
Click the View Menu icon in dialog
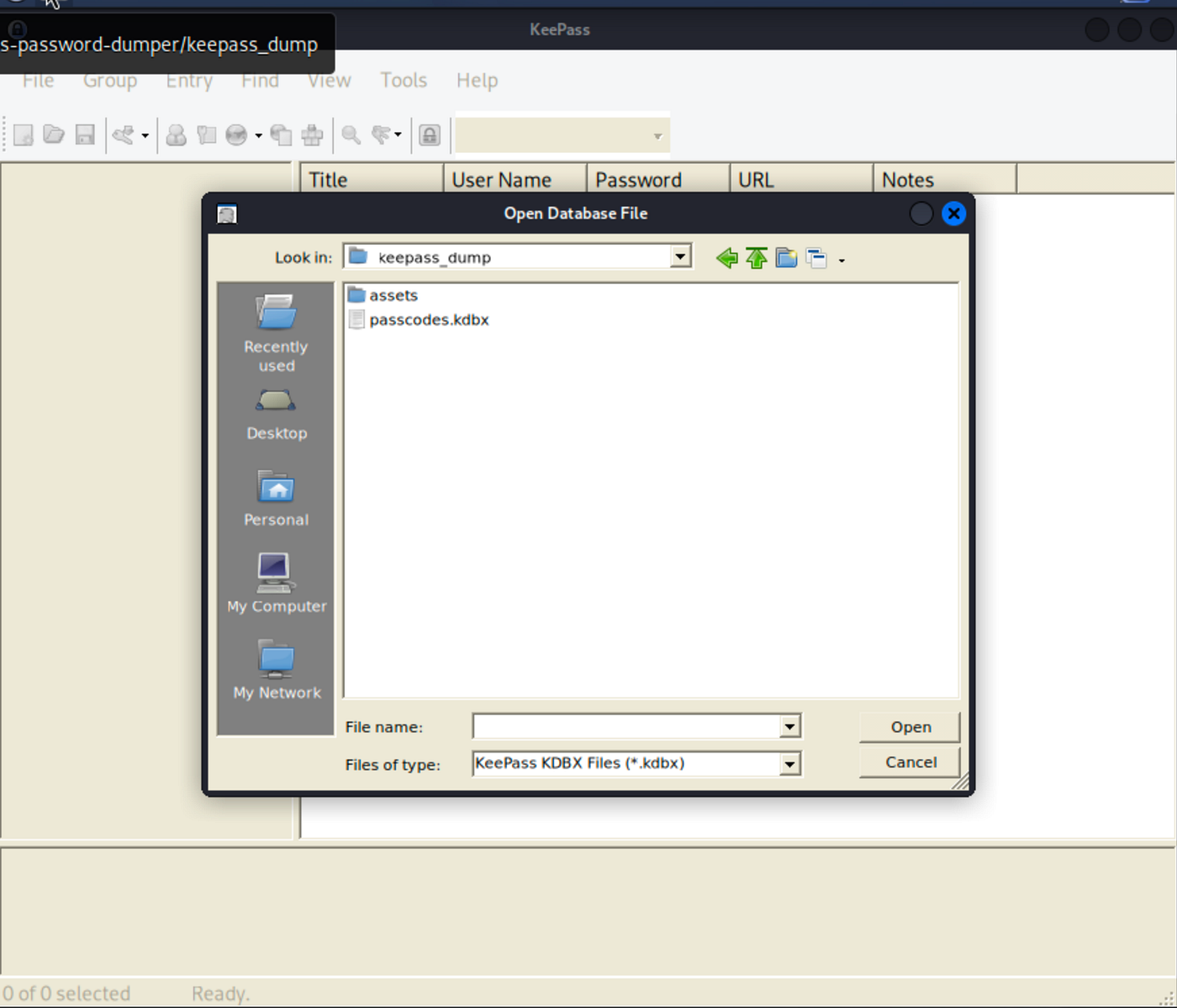coord(816,258)
